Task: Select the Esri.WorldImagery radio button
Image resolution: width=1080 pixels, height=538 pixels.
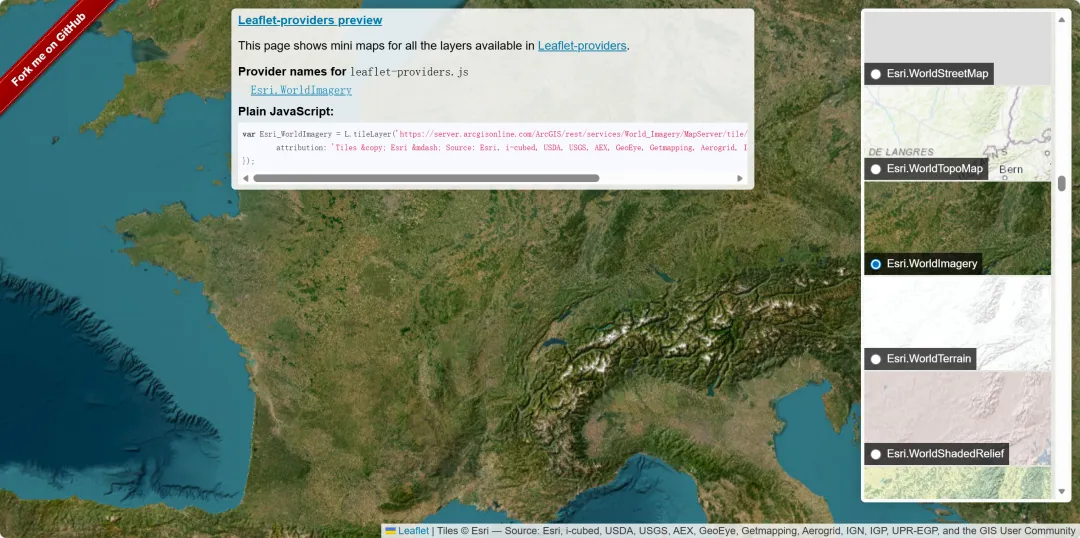Action: tap(875, 264)
